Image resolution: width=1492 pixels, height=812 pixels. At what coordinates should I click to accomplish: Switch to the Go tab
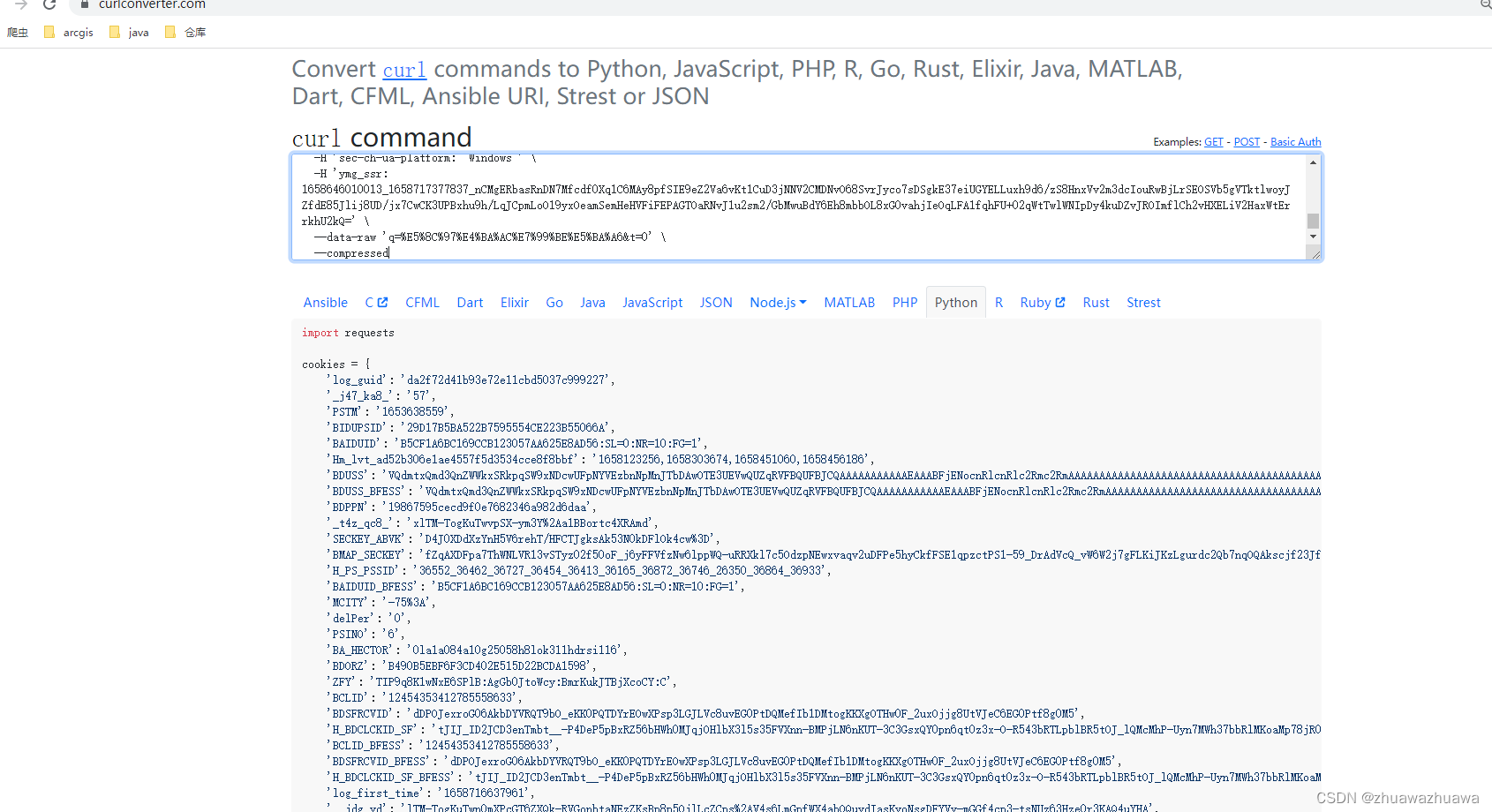pyautogui.click(x=554, y=303)
